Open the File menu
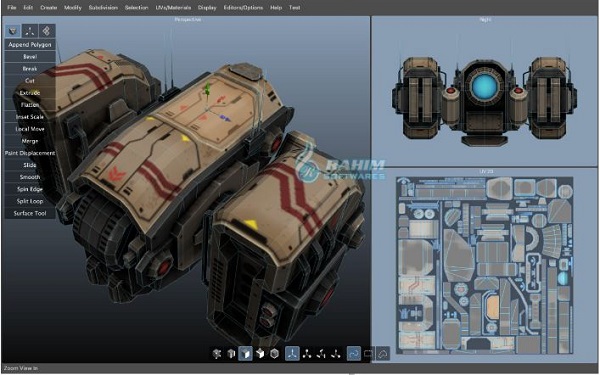The width and height of the screenshot is (600, 375). coord(11,7)
